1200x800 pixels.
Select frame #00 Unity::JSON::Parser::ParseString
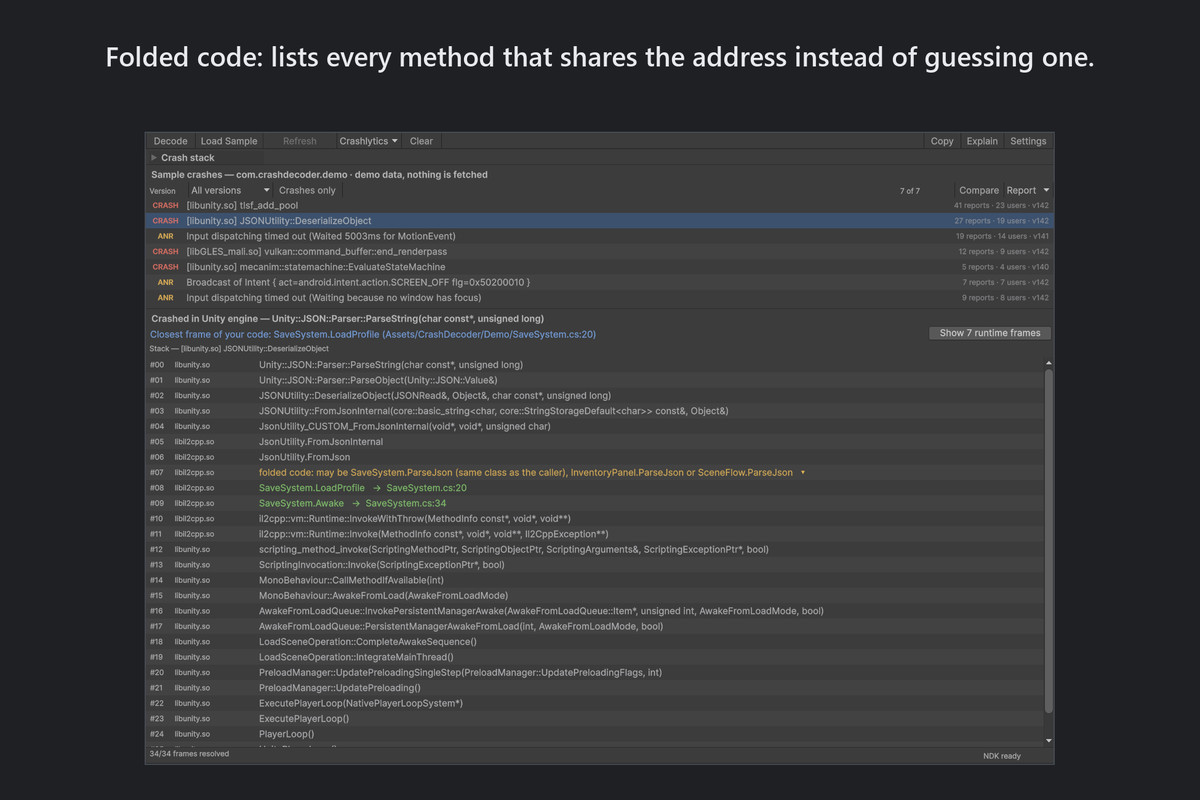coord(595,365)
